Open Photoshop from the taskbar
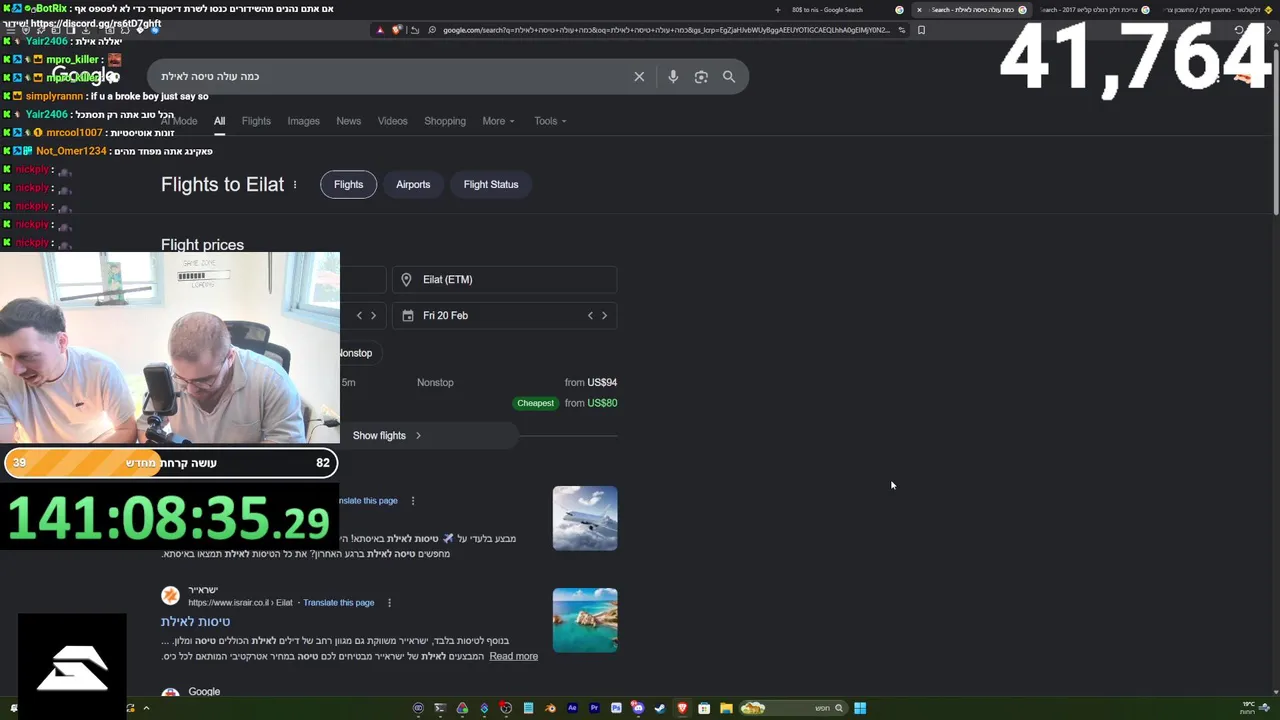1280x720 pixels. pos(616,708)
